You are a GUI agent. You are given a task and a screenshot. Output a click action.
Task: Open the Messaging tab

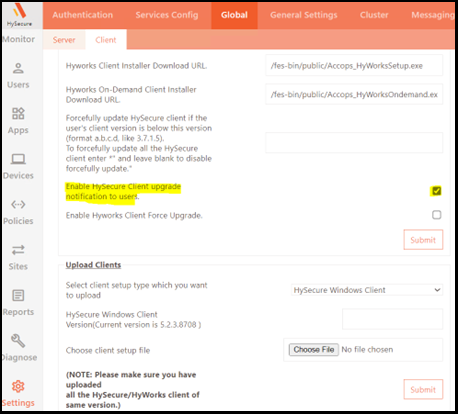click(x=433, y=15)
